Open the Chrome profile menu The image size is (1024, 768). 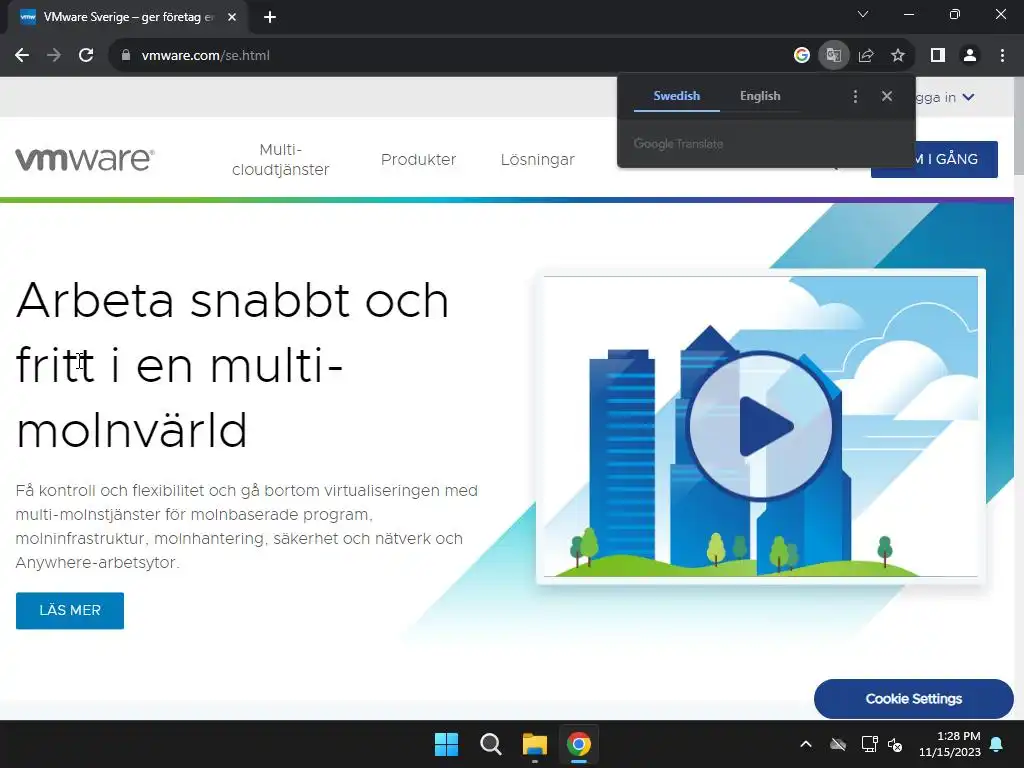click(970, 56)
